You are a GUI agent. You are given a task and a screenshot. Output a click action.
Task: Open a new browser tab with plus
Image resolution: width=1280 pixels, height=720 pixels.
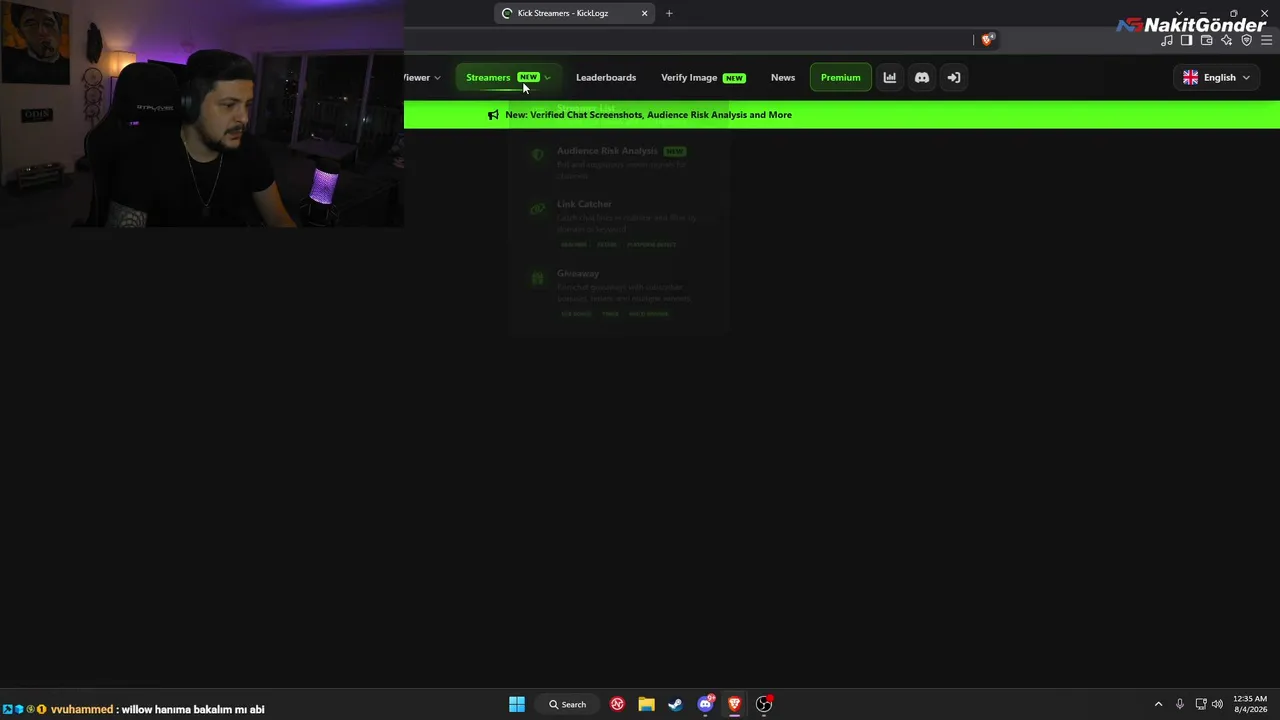[669, 13]
